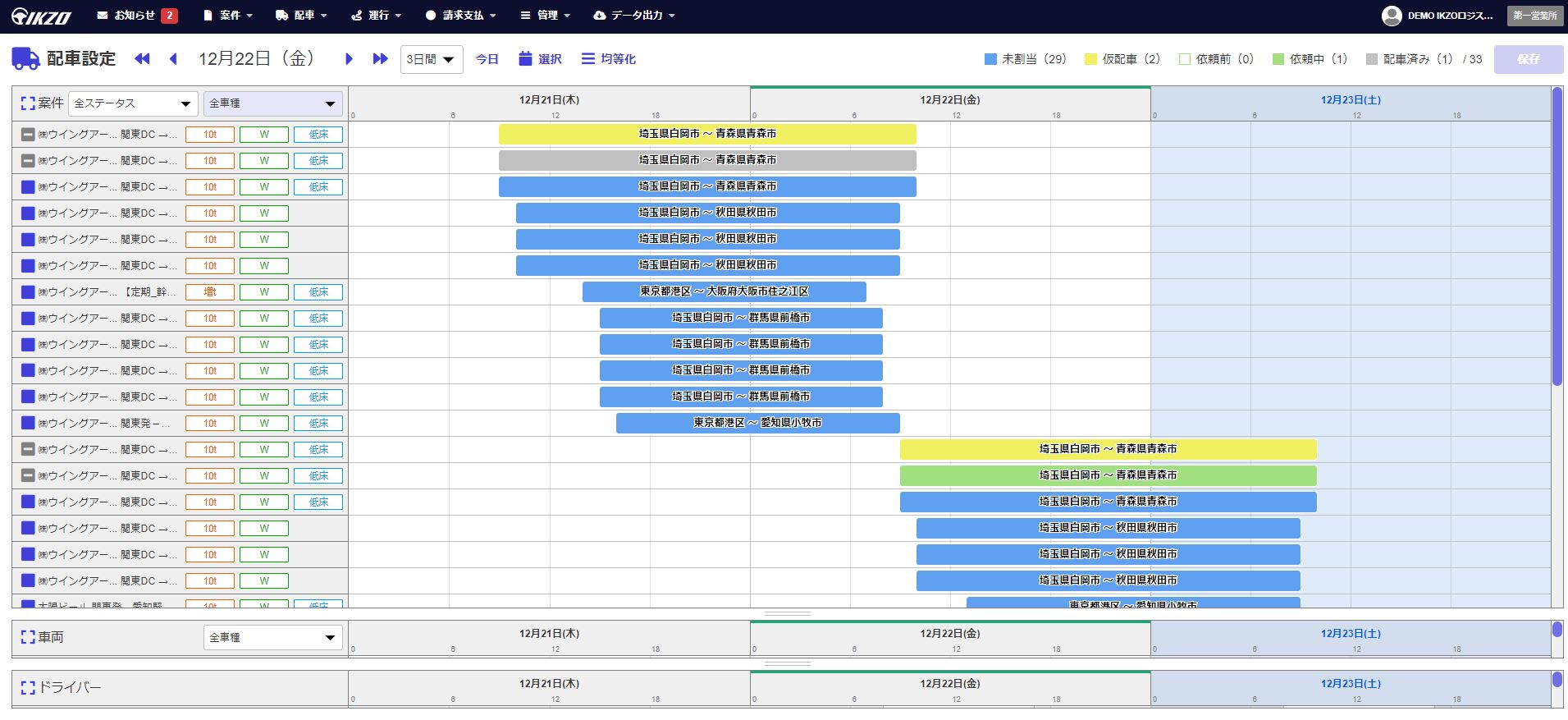Check the blue box on third 案件 row
Screen dimensions: 1568x720
(28, 187)
